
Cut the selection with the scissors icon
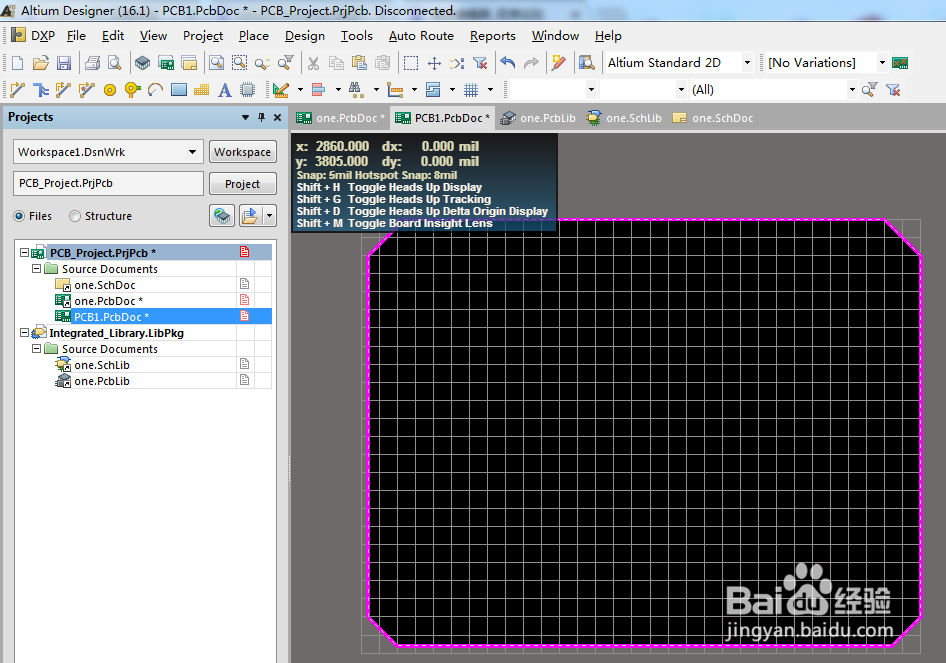click(x=313, y=63)
